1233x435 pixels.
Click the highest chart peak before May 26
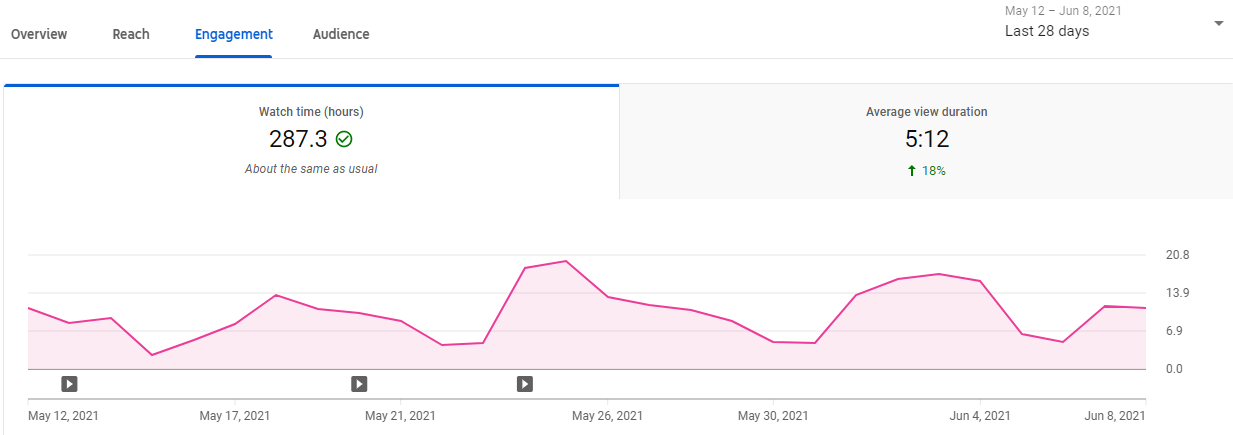point(566,261)
